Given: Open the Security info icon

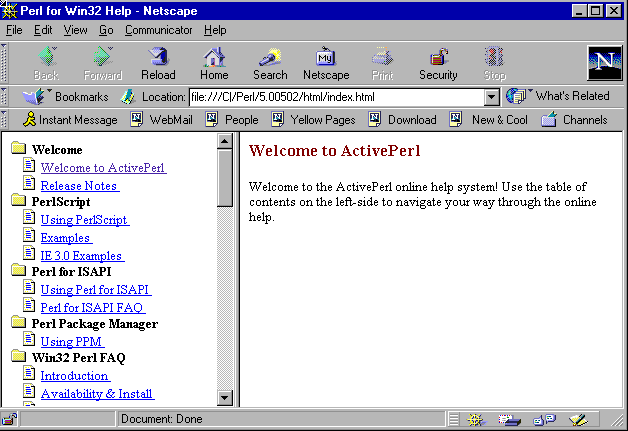Looking at the screenshot, I should (x=438, y=63).
